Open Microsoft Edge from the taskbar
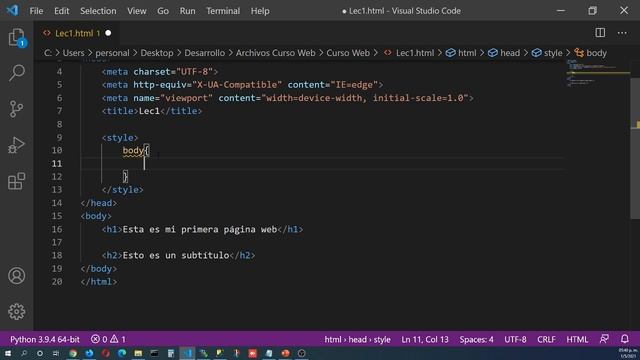640x360 pixels. [122, 353]
